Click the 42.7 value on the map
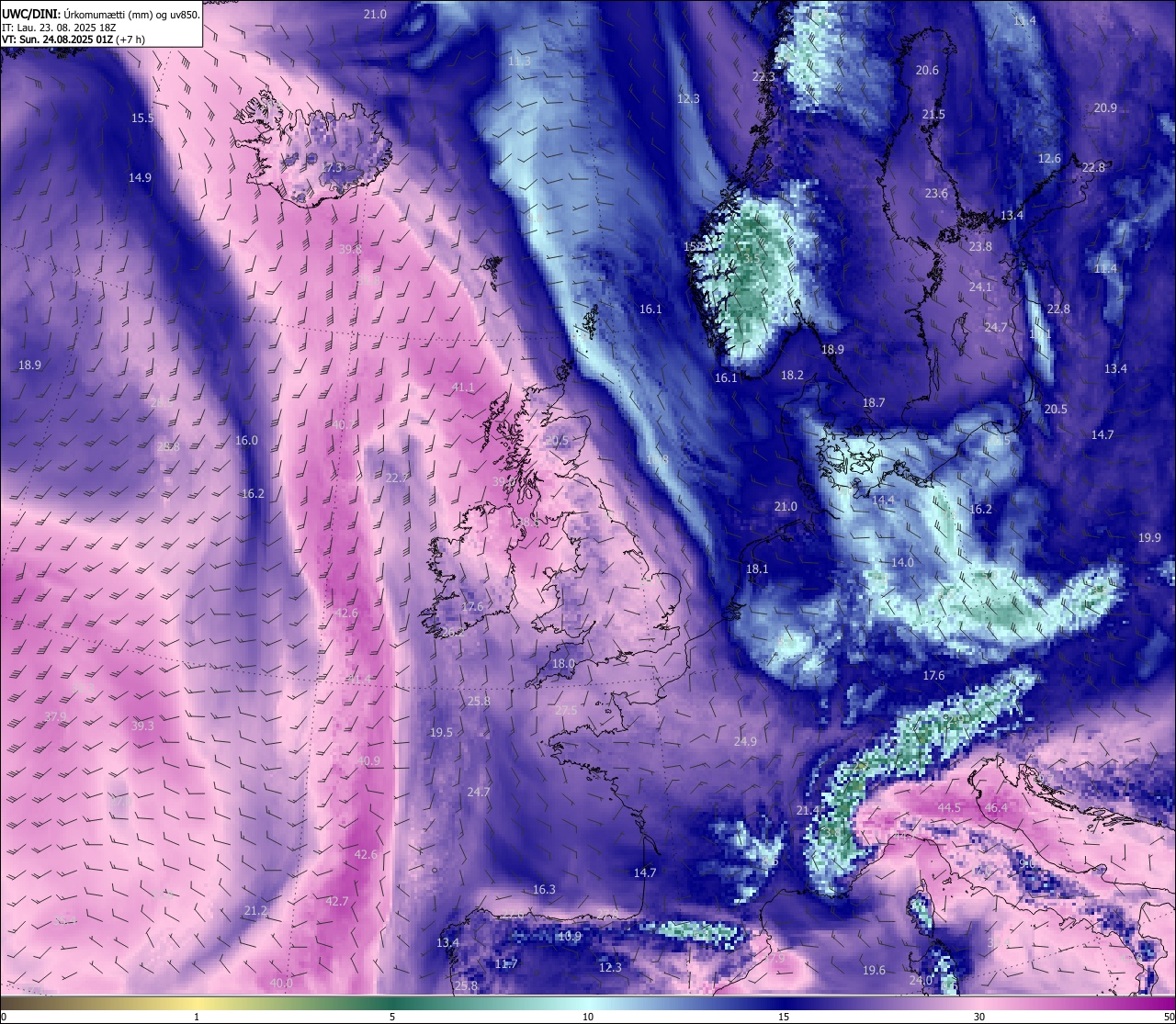 tap(337, 901)
